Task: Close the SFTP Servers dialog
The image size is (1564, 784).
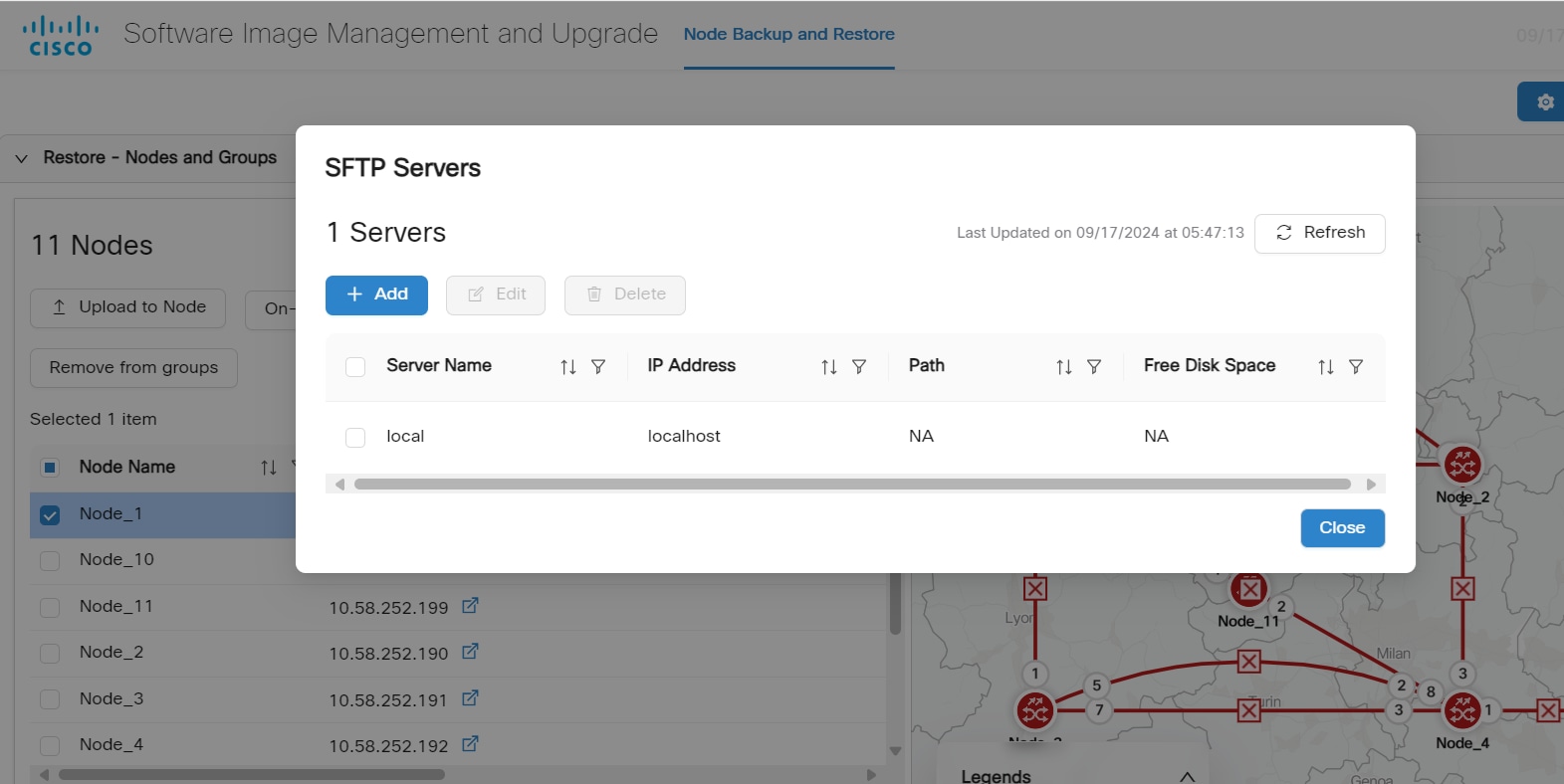Action: tap(1342, 528)
